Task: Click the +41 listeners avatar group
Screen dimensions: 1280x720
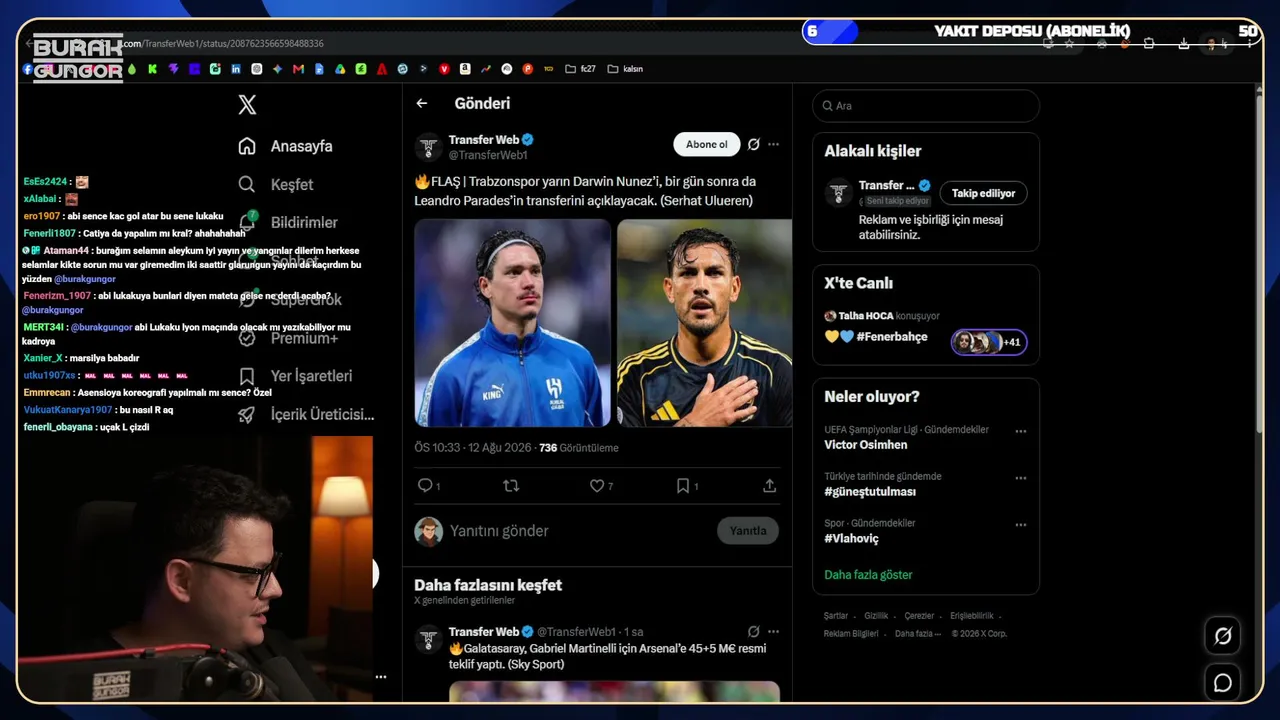Action: (989, 342)
